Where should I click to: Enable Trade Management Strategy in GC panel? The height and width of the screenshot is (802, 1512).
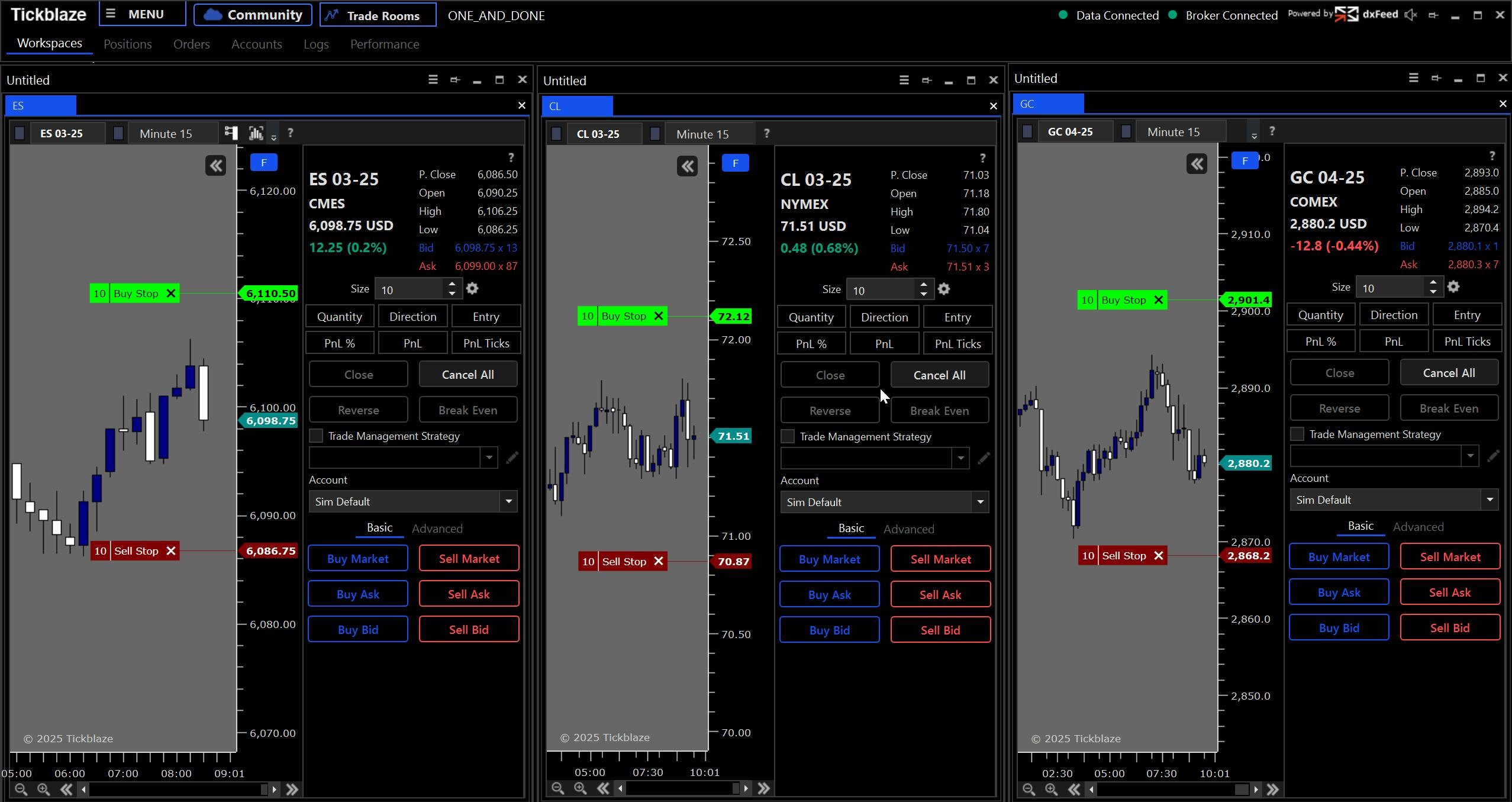pos(1297,434)
